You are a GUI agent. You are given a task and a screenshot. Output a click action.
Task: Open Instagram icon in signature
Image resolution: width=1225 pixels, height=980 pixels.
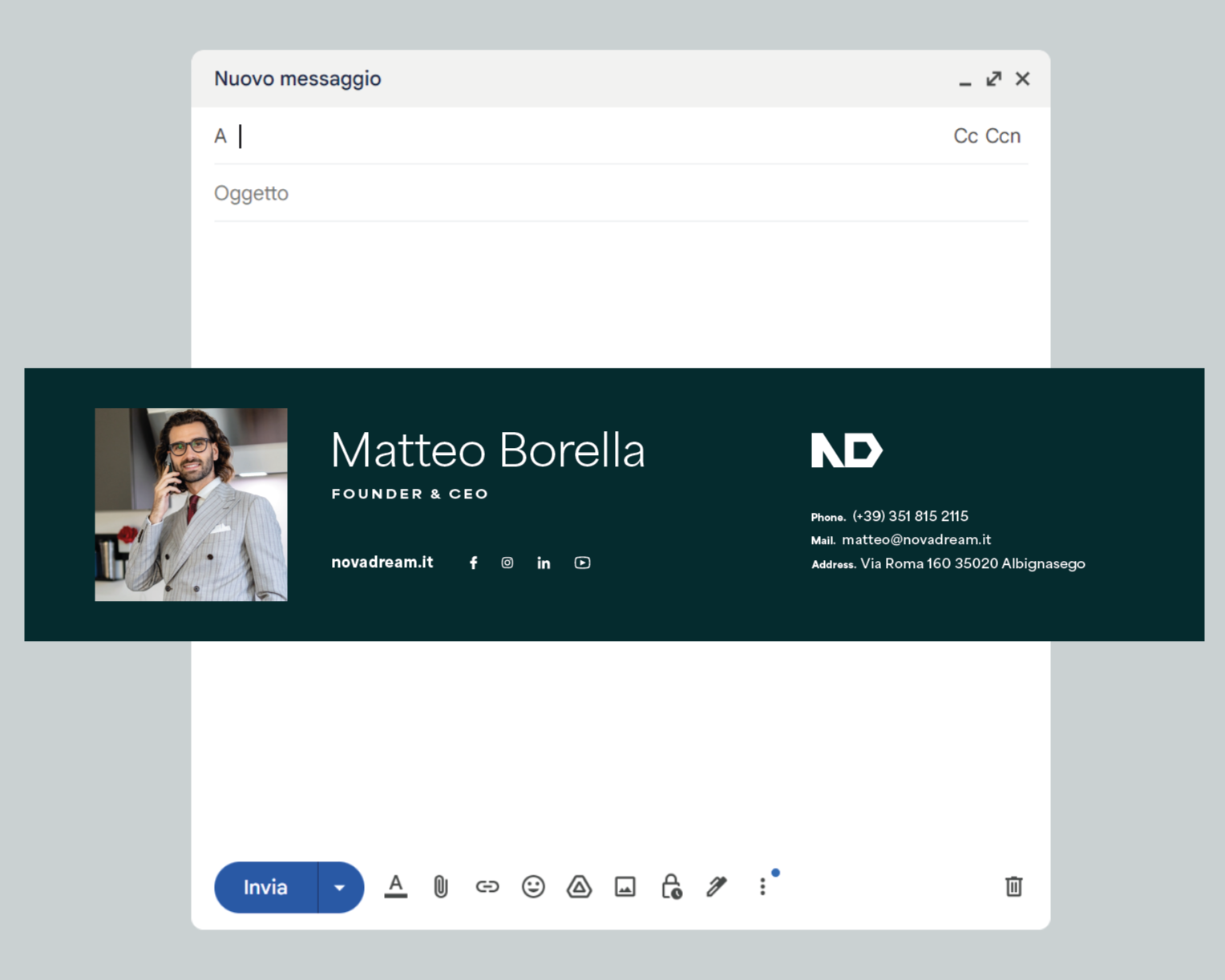(507, 563)
